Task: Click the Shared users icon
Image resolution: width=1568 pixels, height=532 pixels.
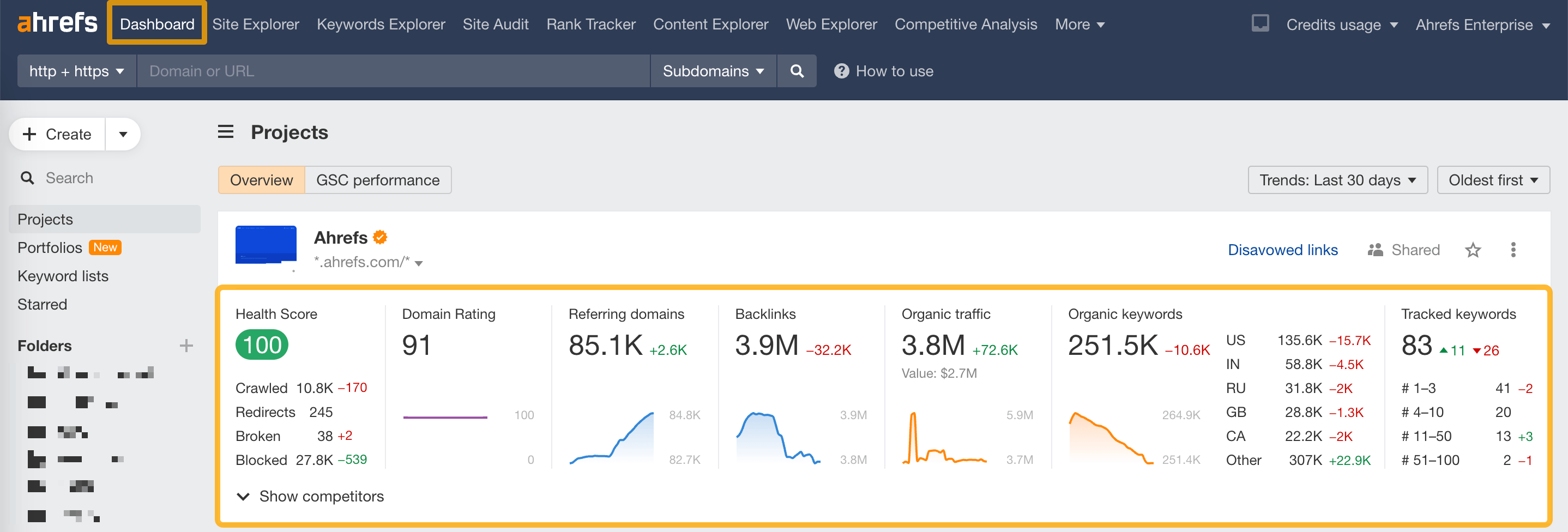Action: [1376, 250]
